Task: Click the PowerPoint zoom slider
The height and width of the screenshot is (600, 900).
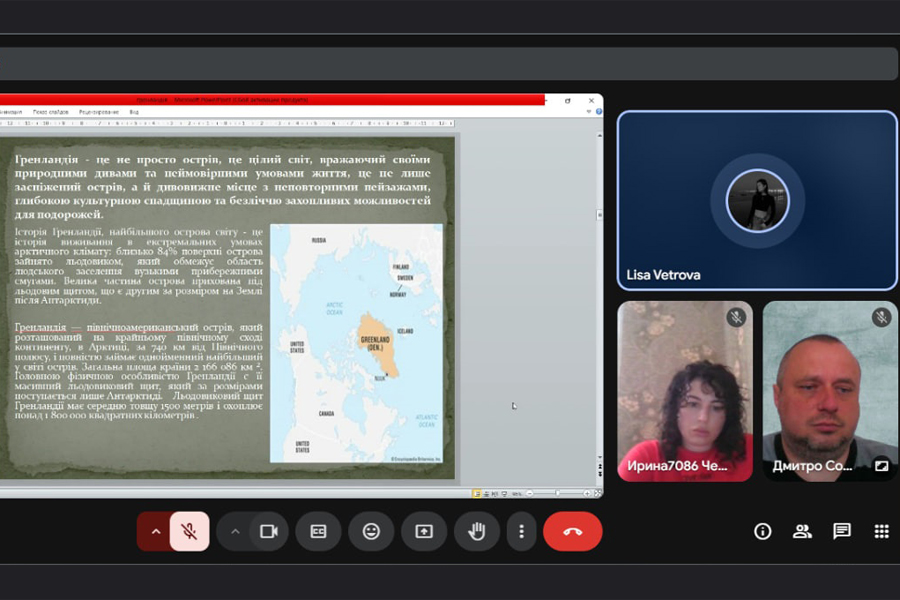Action: (x=557, y=493)
